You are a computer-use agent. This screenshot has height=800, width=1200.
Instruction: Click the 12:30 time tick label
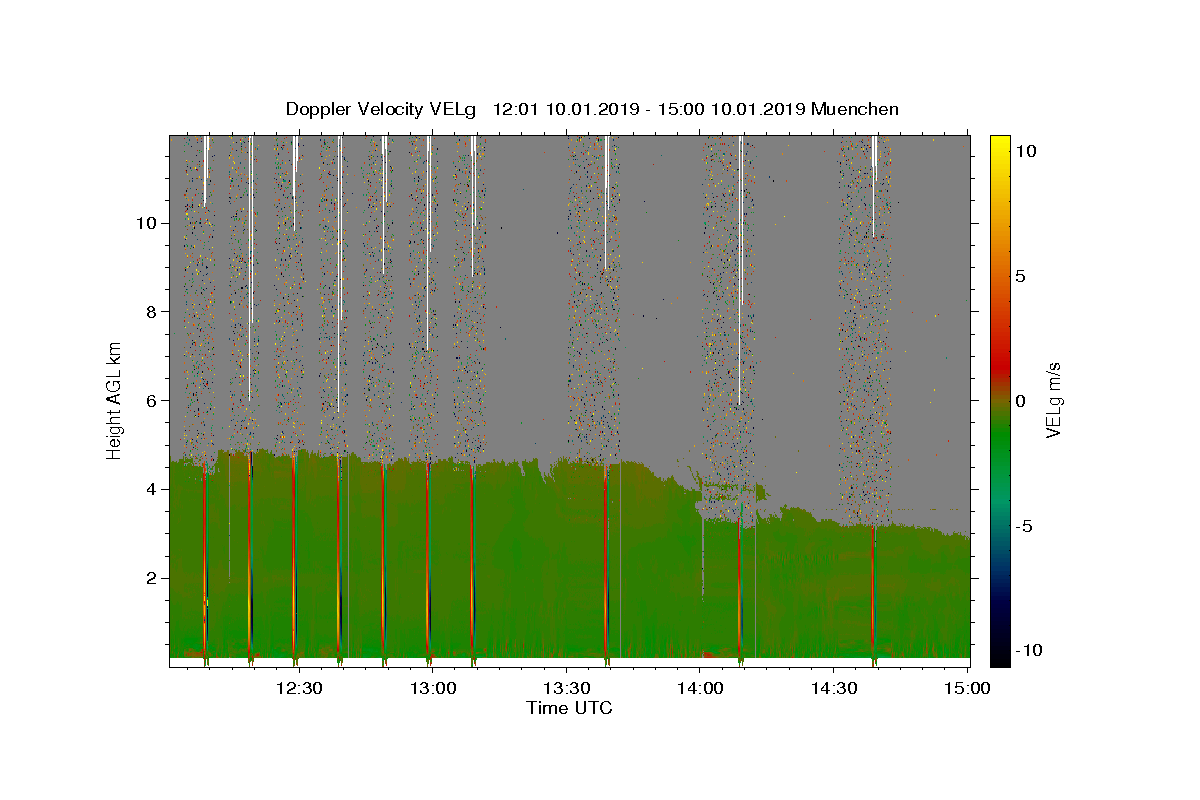point(300,688)
